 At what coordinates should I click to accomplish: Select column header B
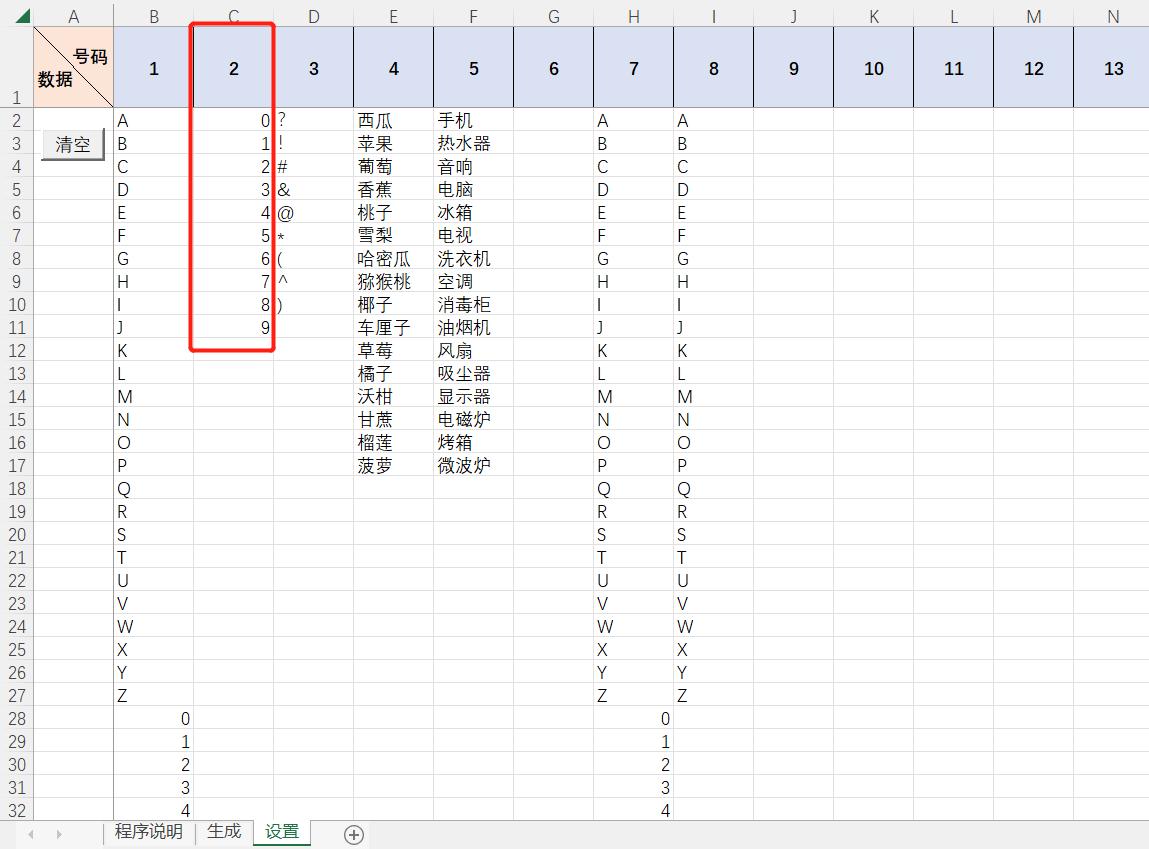coord(153,15)
